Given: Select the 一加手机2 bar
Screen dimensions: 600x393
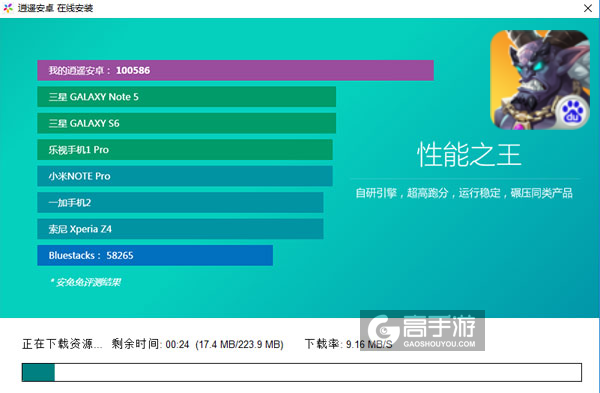Looking at the screenshot, I should click(180, 202).
